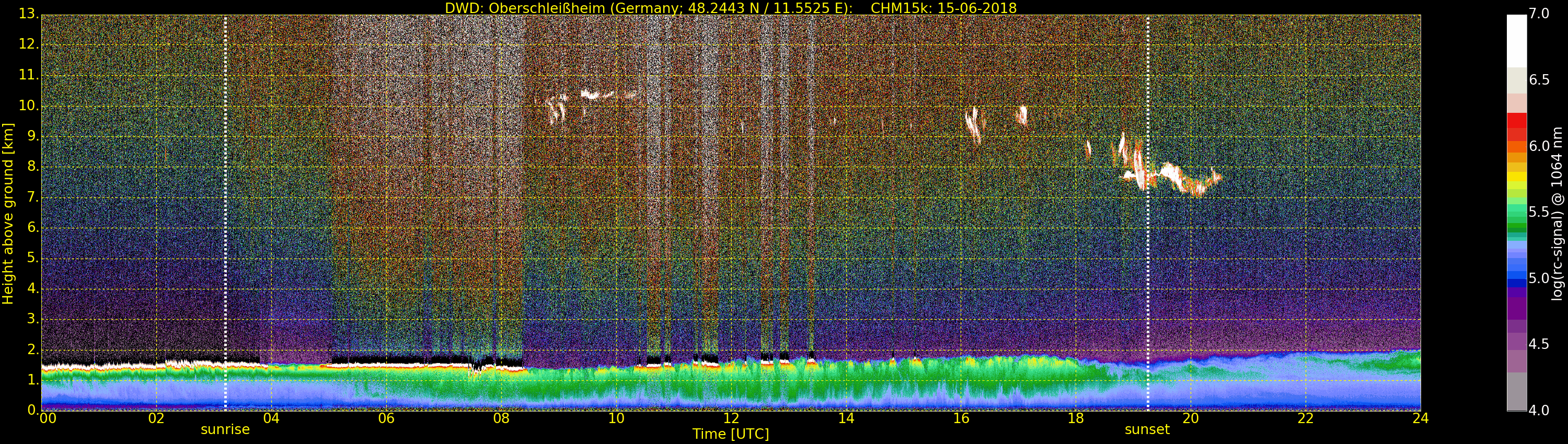The height and width of the screenshot is (444, 1568).
Task: Click the 'log(rc-signal) @ 1064 nm' colorbar label
Action: coord(1557,214)
